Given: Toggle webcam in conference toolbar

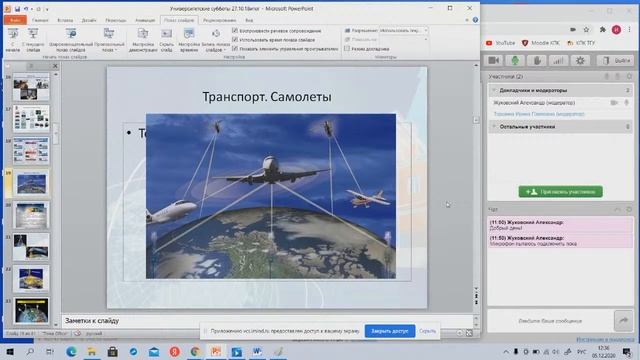Looking at the screenshot, I should pyautogui.click(x=493, y=61).
